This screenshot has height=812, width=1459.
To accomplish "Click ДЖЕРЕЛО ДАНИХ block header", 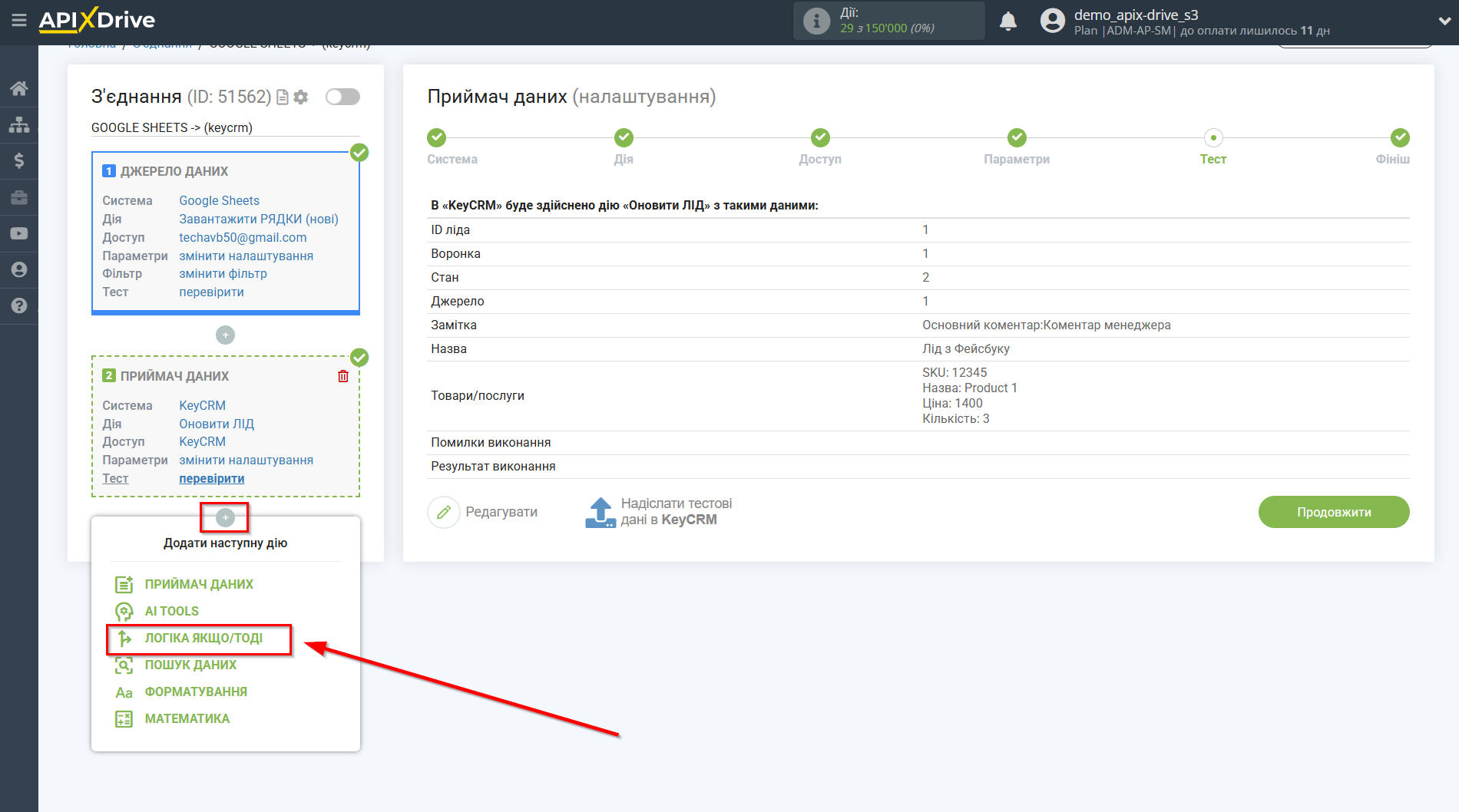I will coord(174,171).
